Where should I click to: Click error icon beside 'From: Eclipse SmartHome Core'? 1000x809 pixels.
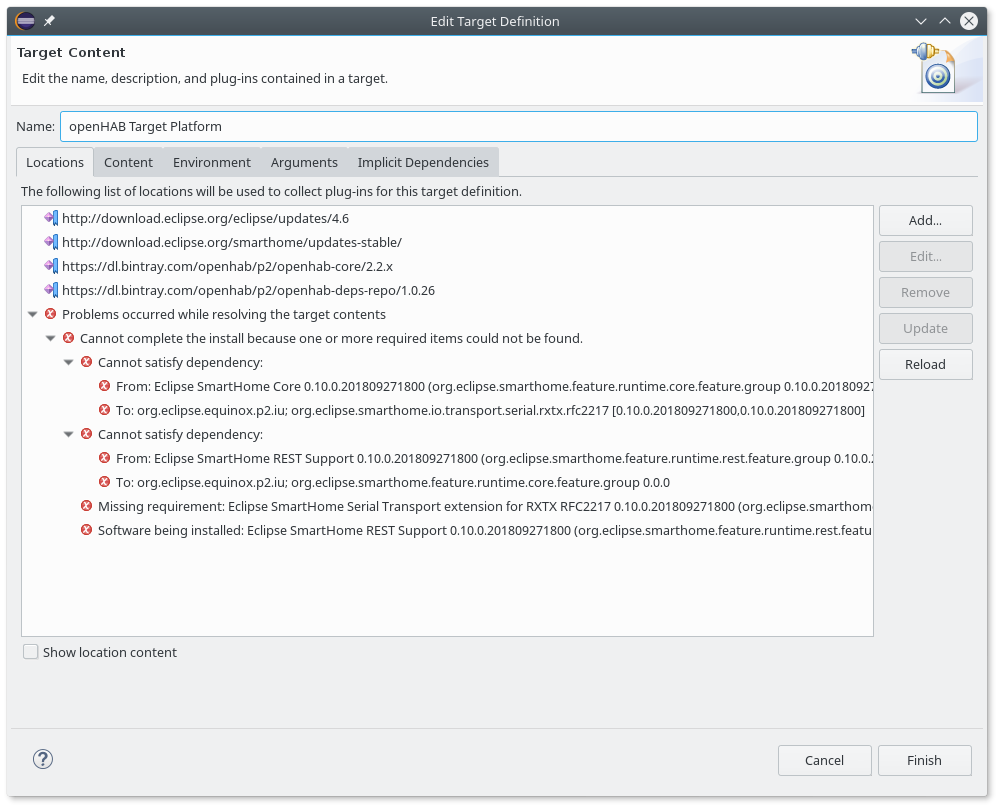click(x=105, y=386)
